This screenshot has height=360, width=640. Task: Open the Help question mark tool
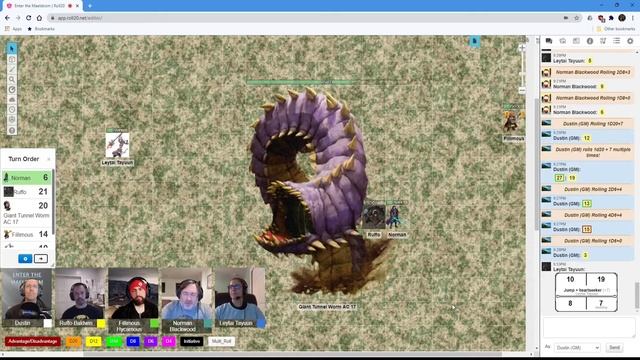point(12,130)
